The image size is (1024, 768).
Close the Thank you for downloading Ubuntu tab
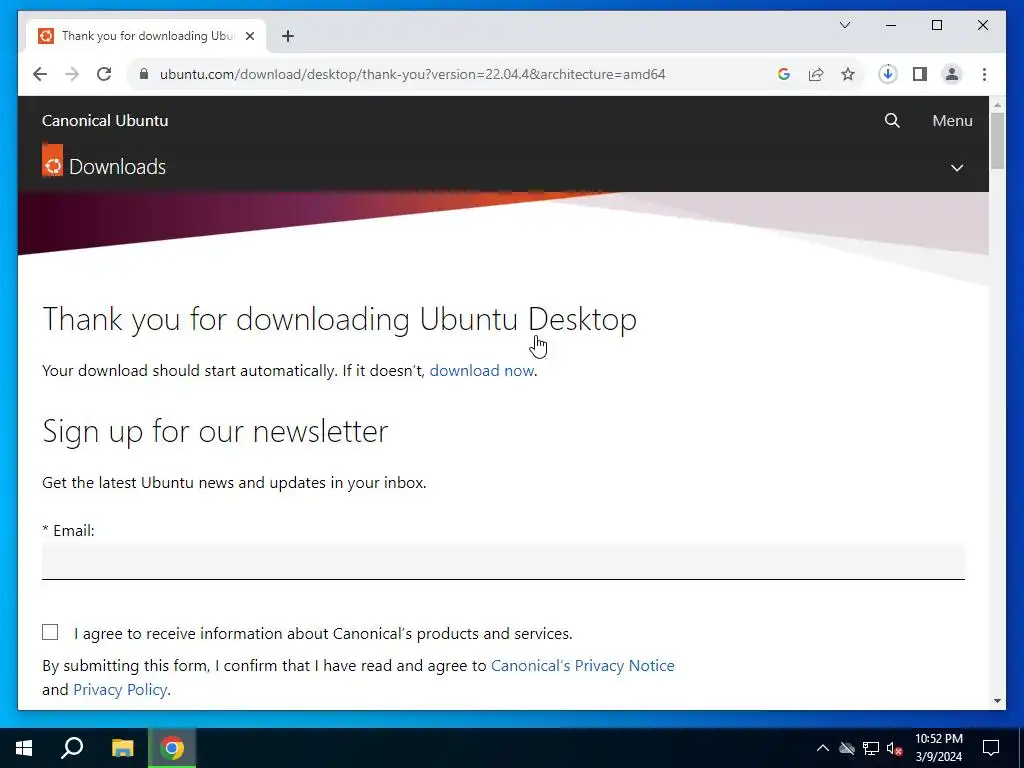pyautogui.click(x=249, y=36)
